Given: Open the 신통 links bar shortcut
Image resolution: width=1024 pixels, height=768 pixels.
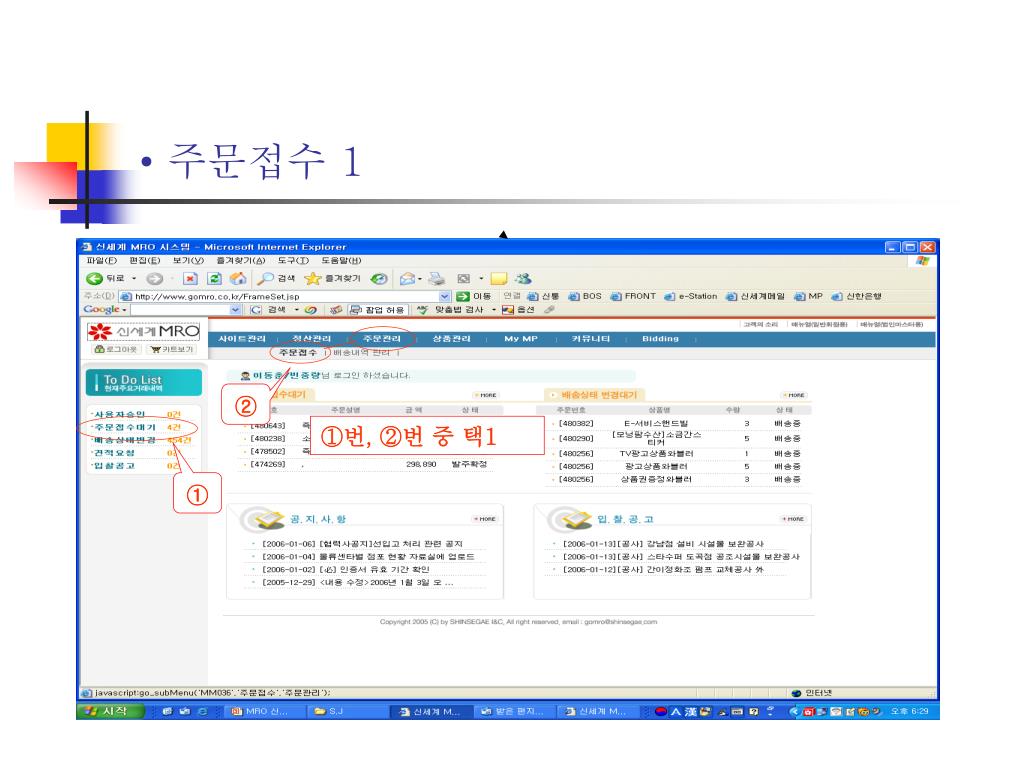Looking at the screenshot, I should coord(543,296).
